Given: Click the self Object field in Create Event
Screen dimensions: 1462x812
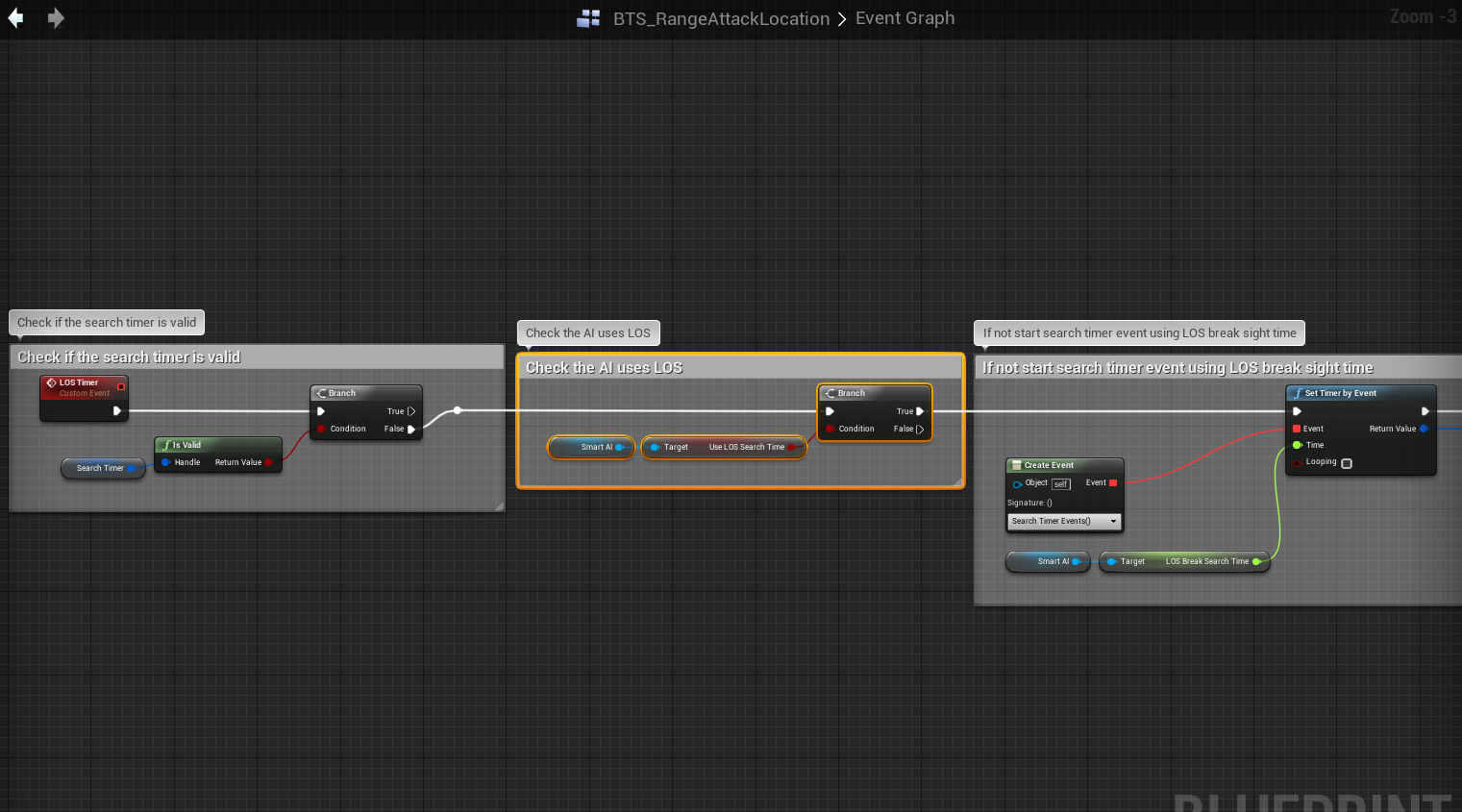Looking at the screenshot, I should click(x=1060, y=483).
